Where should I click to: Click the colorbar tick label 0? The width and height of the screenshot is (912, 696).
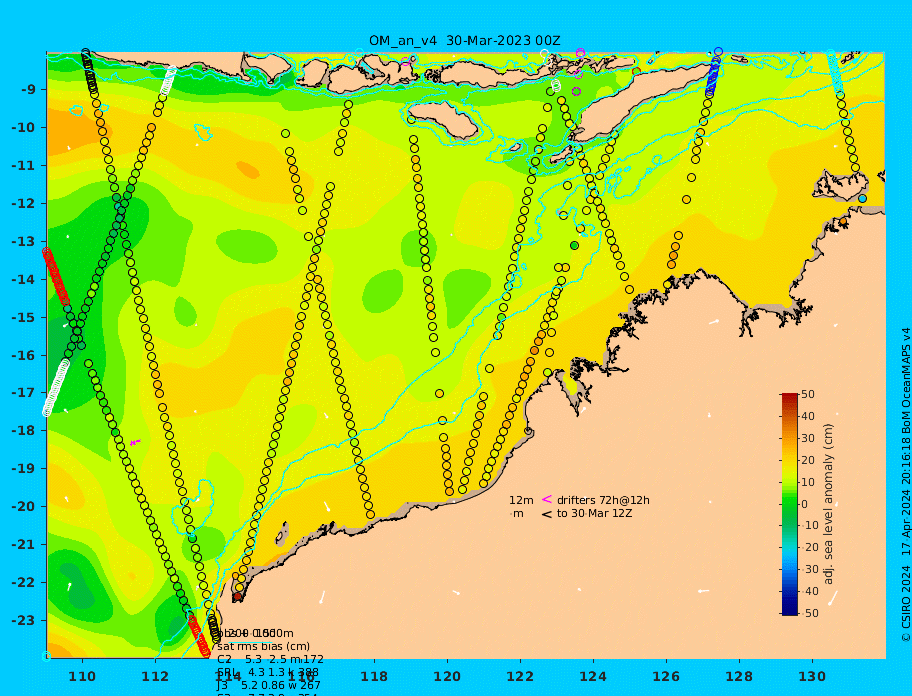pyautogui.click(x=805, y=504)
